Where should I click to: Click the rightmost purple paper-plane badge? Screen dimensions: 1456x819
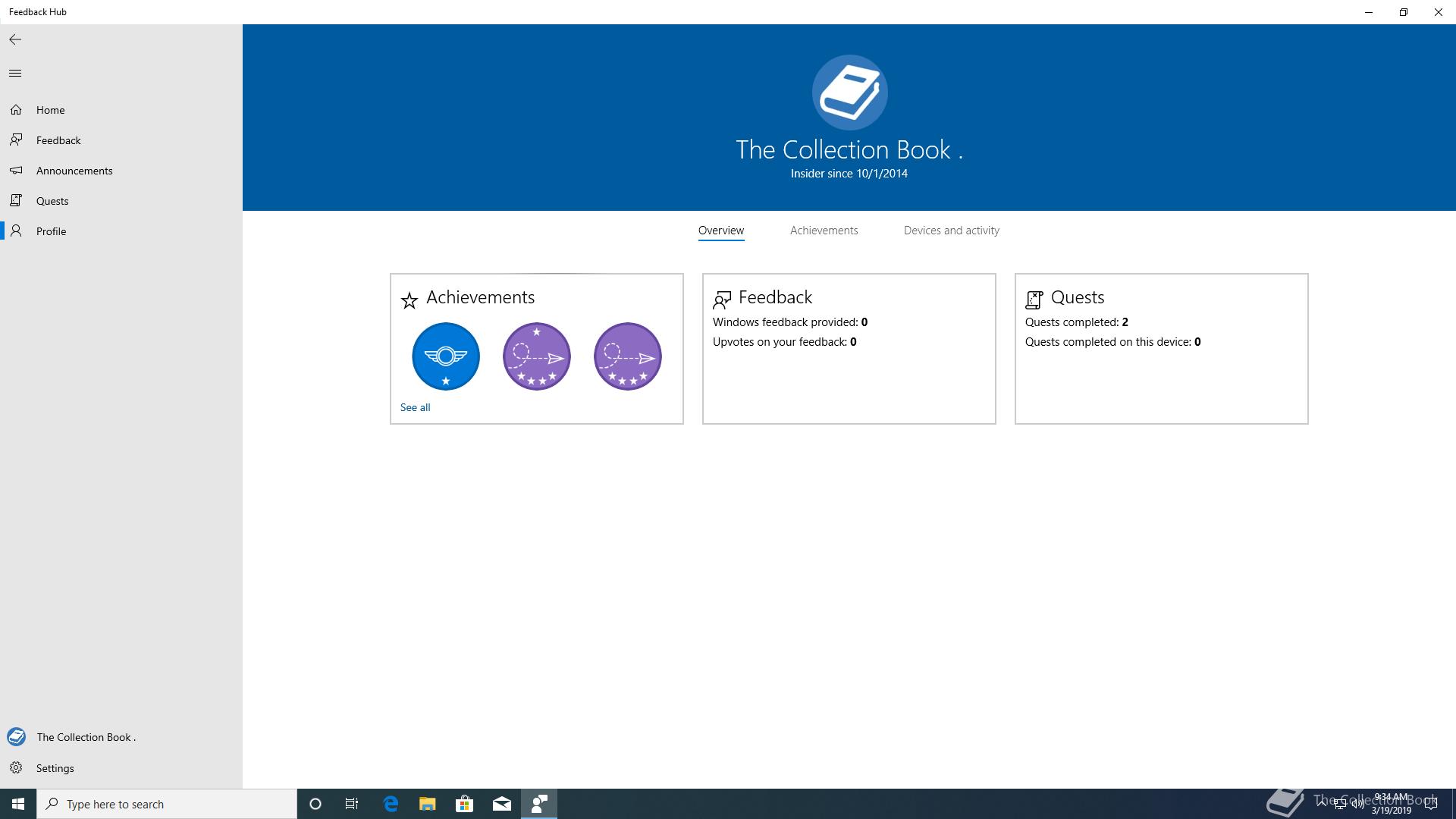[628, 356]
